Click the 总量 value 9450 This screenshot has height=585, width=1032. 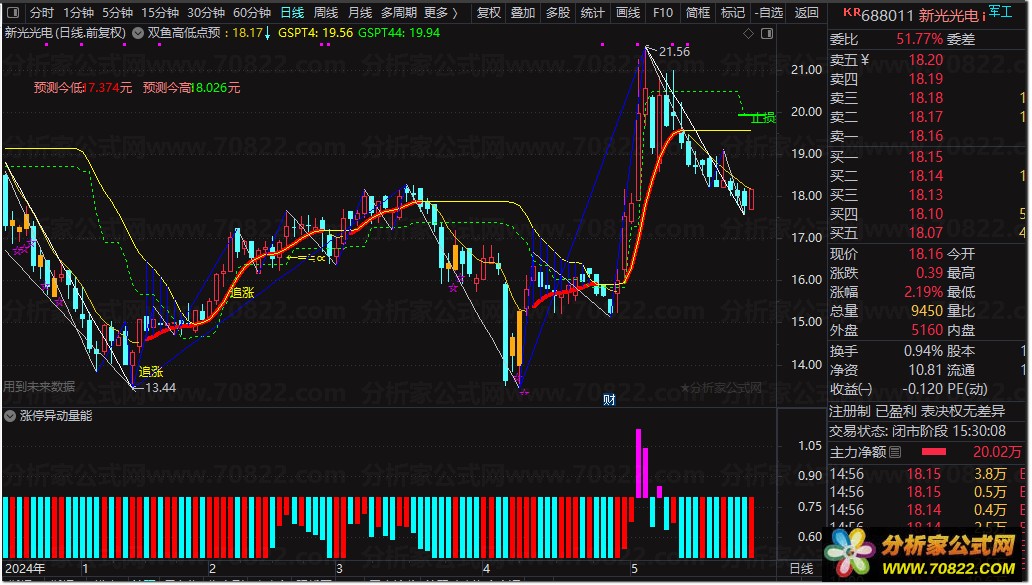pos(927,311)
